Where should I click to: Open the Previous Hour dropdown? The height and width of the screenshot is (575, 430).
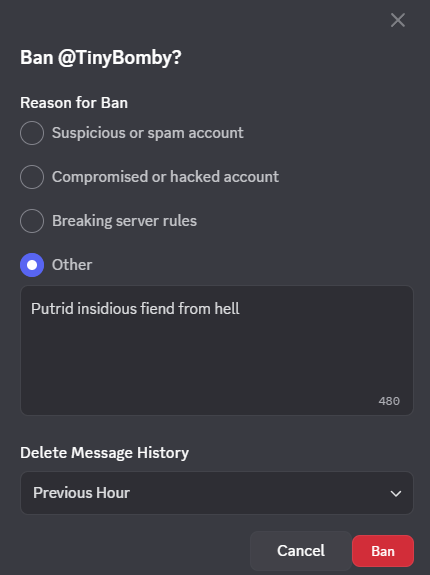pos(217,493)
